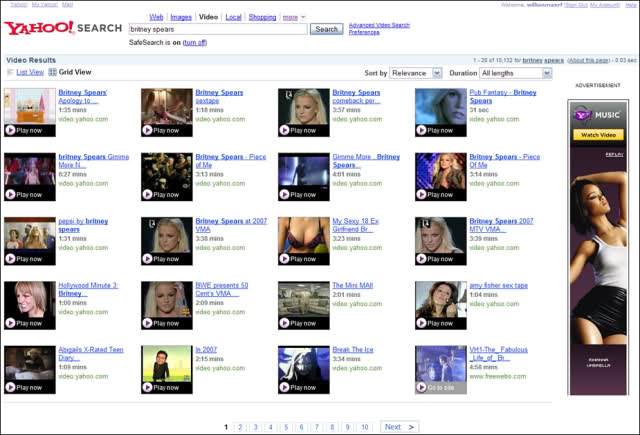640x435 pixels.
Task: Open the Preferences link
Action: click(364, 32)
